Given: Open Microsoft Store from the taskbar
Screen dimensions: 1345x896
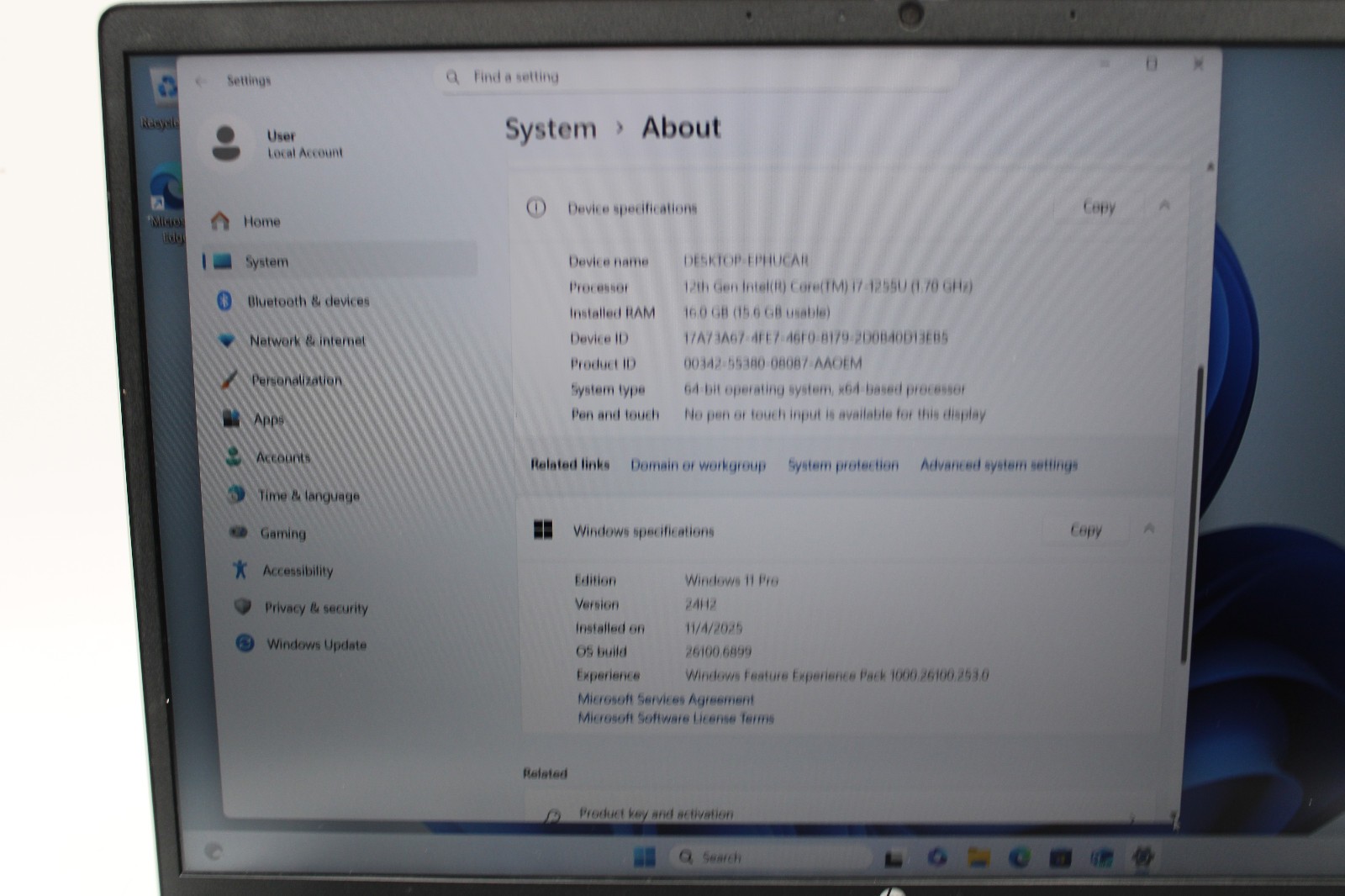Looking at the screenshot, I should point(1060,857).
